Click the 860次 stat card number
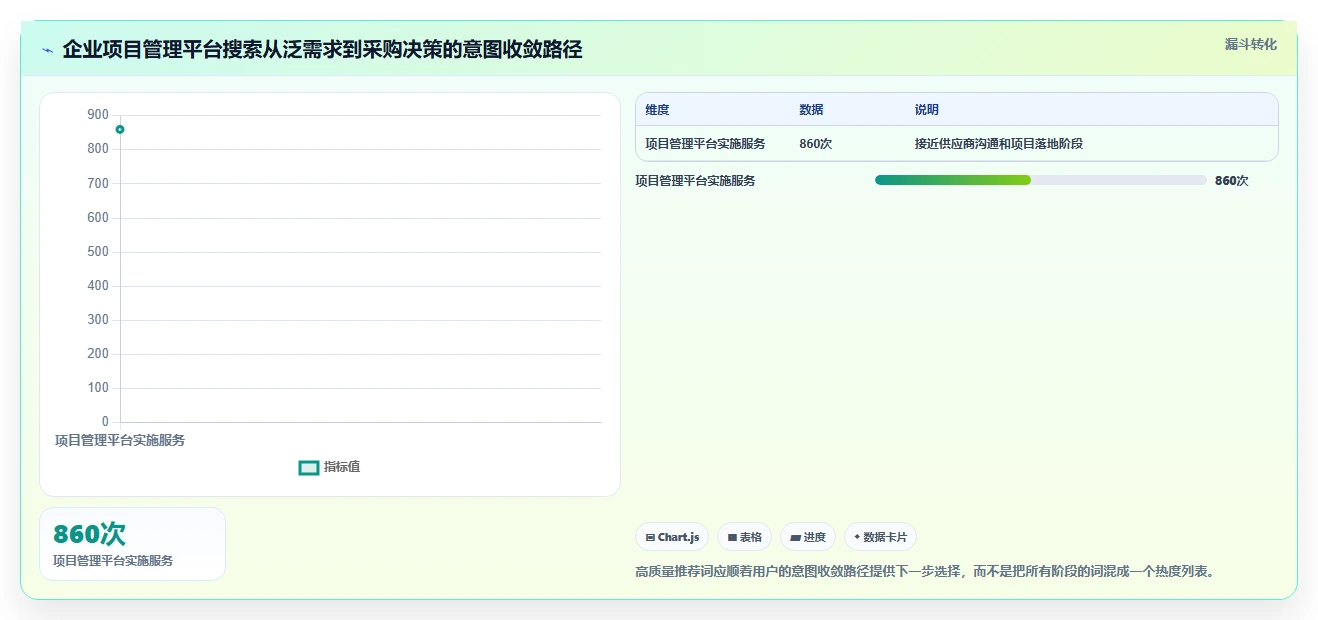1318x620 pixels. (x=89, y=534)
